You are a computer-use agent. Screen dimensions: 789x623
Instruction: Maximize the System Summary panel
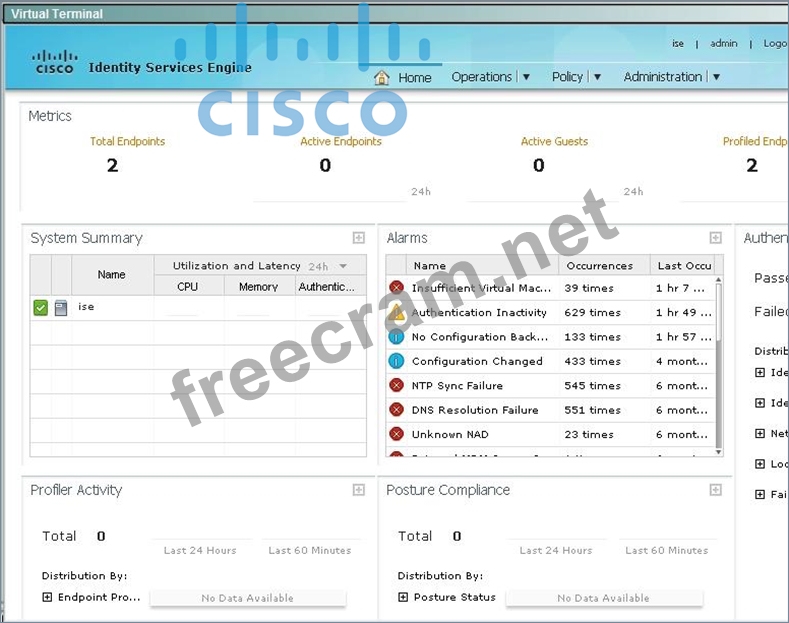(x=358, y=238)
